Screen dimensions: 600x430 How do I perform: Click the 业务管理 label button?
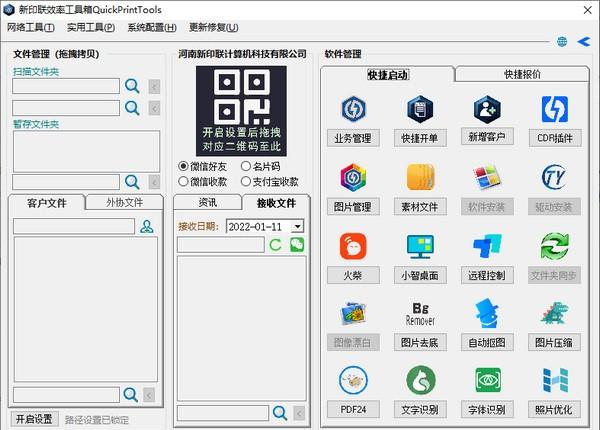tap(353, 138)
